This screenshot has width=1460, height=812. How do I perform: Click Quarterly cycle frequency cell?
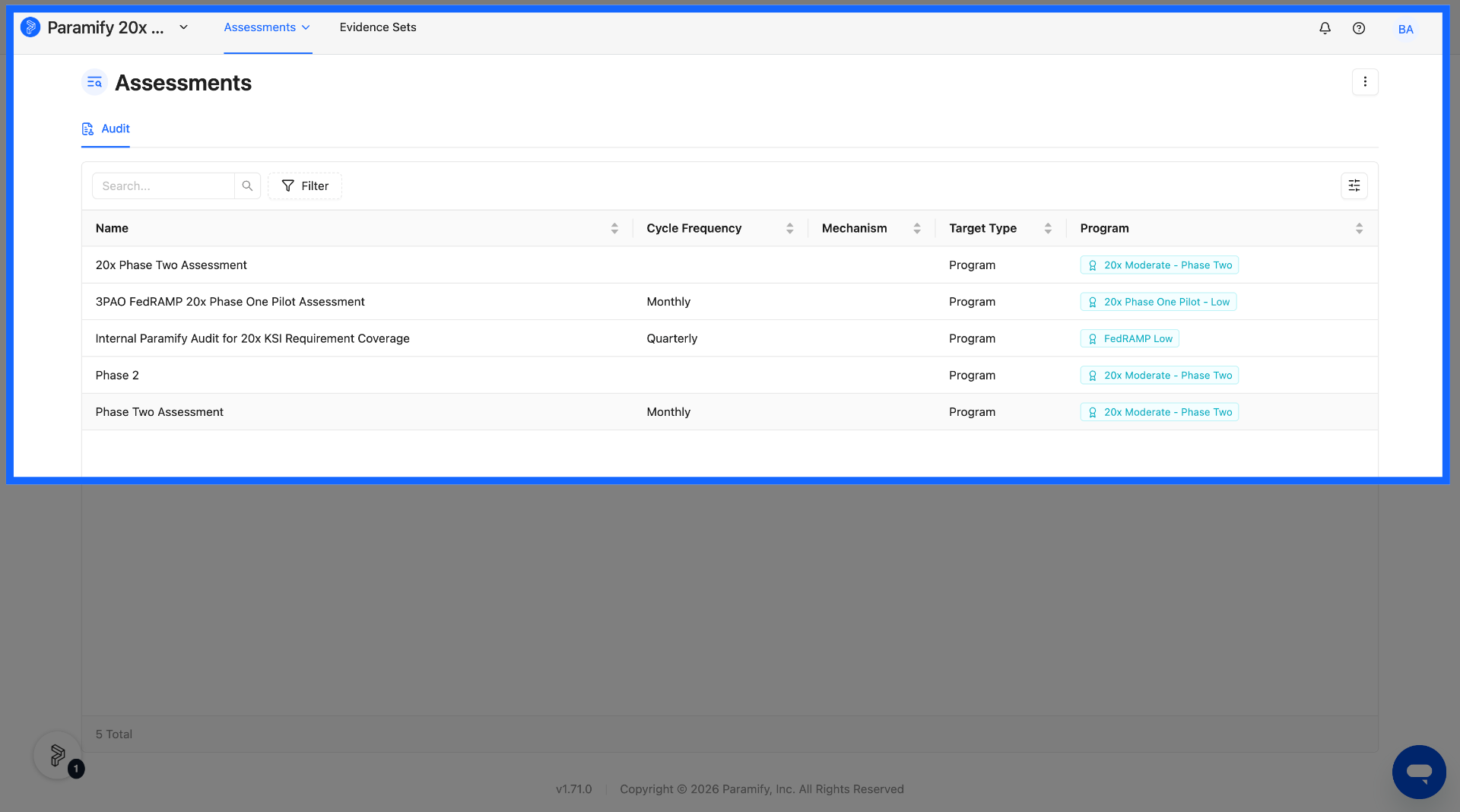pos(671,338)
